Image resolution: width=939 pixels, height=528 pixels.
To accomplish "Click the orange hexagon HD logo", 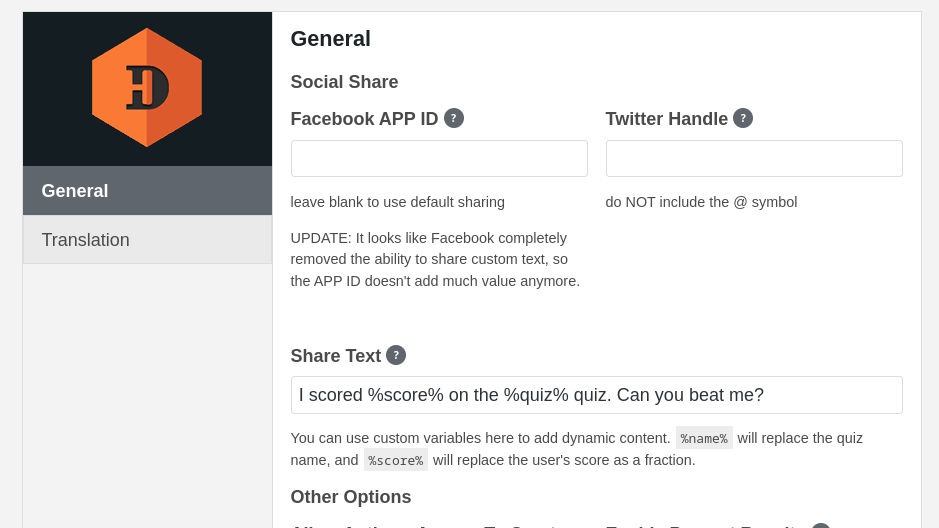I will point(147,88).
